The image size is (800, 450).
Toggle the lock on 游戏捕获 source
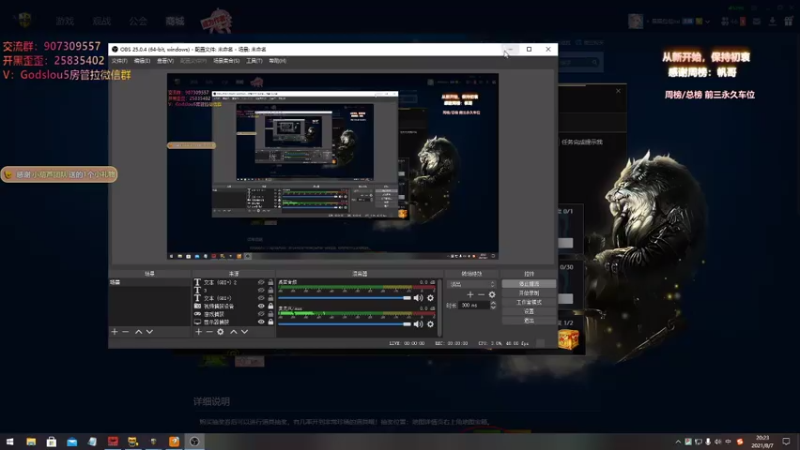coord(270,314)
